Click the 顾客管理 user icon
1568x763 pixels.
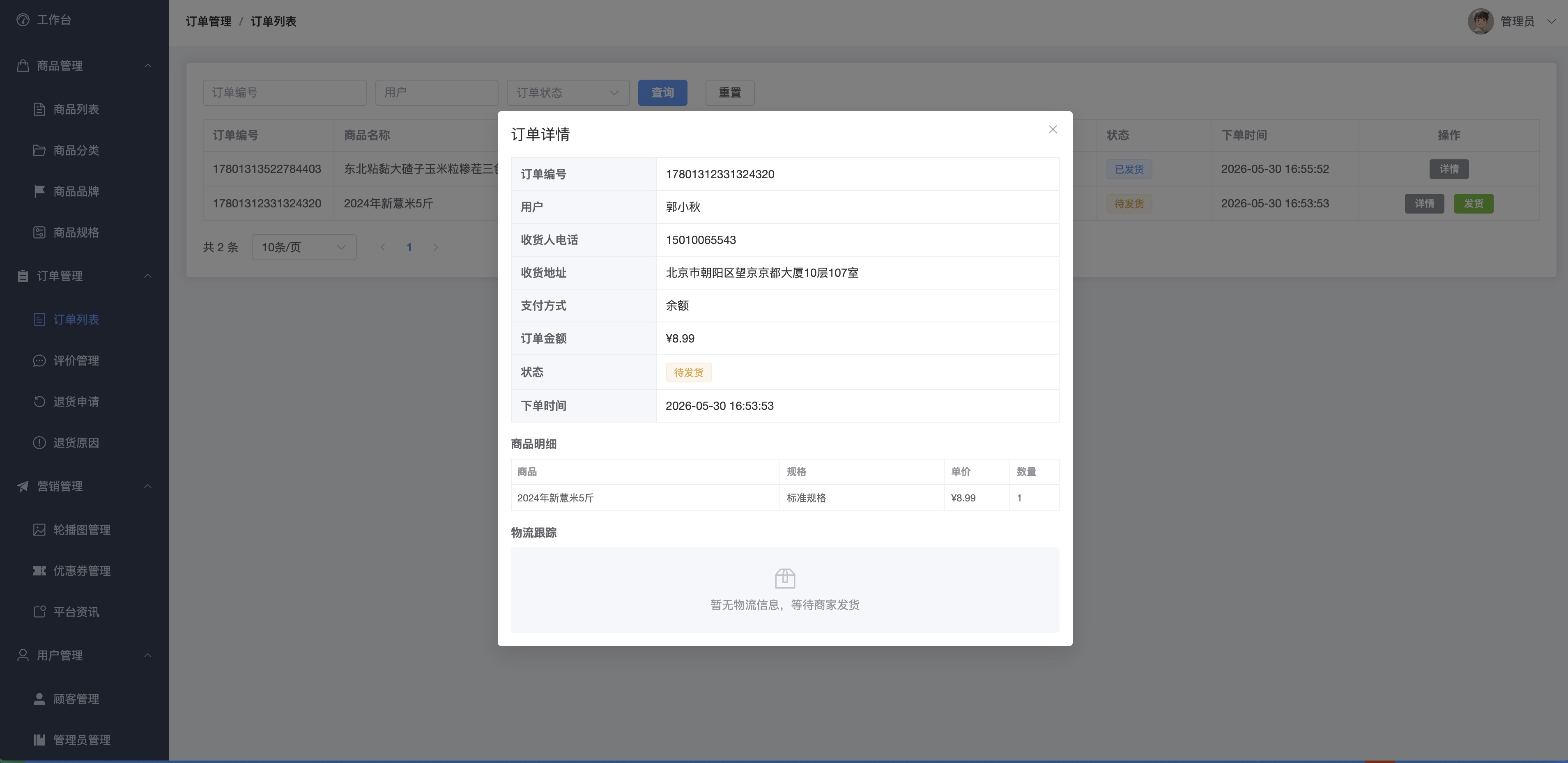(x=39, y=699)
